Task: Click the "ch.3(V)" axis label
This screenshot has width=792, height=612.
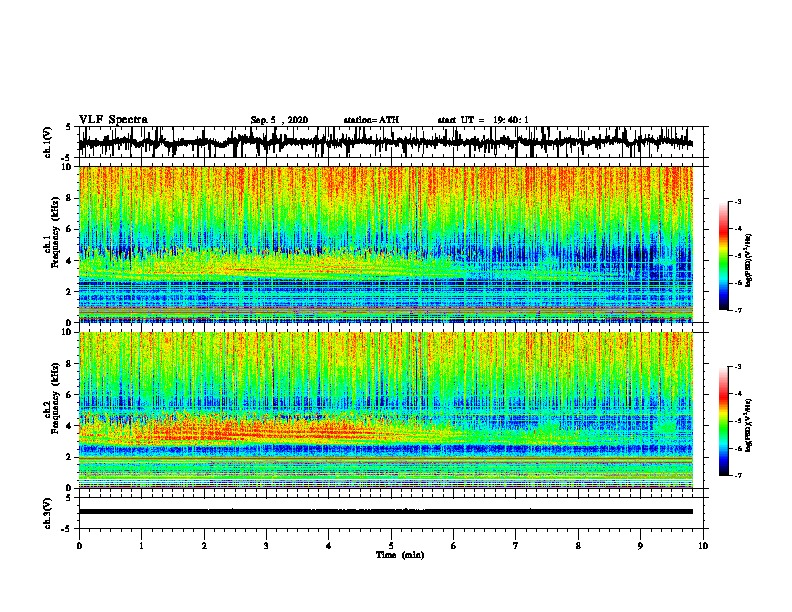Action: 47,513
